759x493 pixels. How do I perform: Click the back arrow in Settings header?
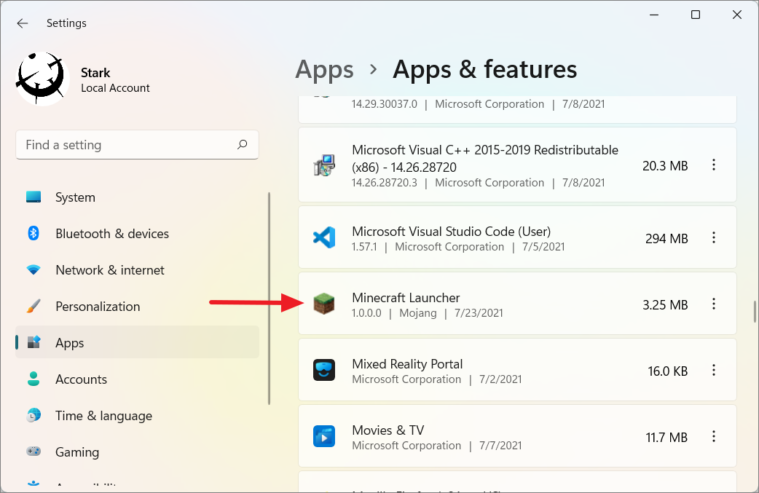(x=22, y=23)
